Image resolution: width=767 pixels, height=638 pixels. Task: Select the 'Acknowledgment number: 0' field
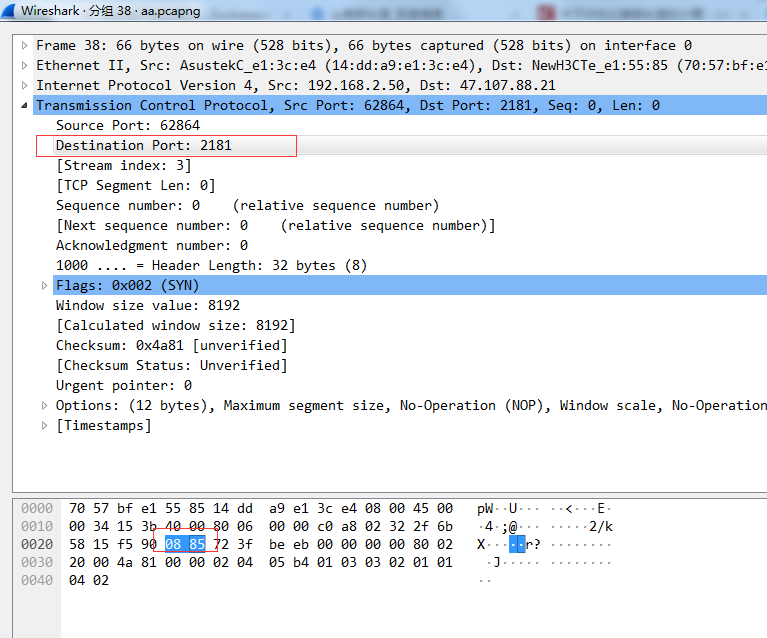click(152, 245)
